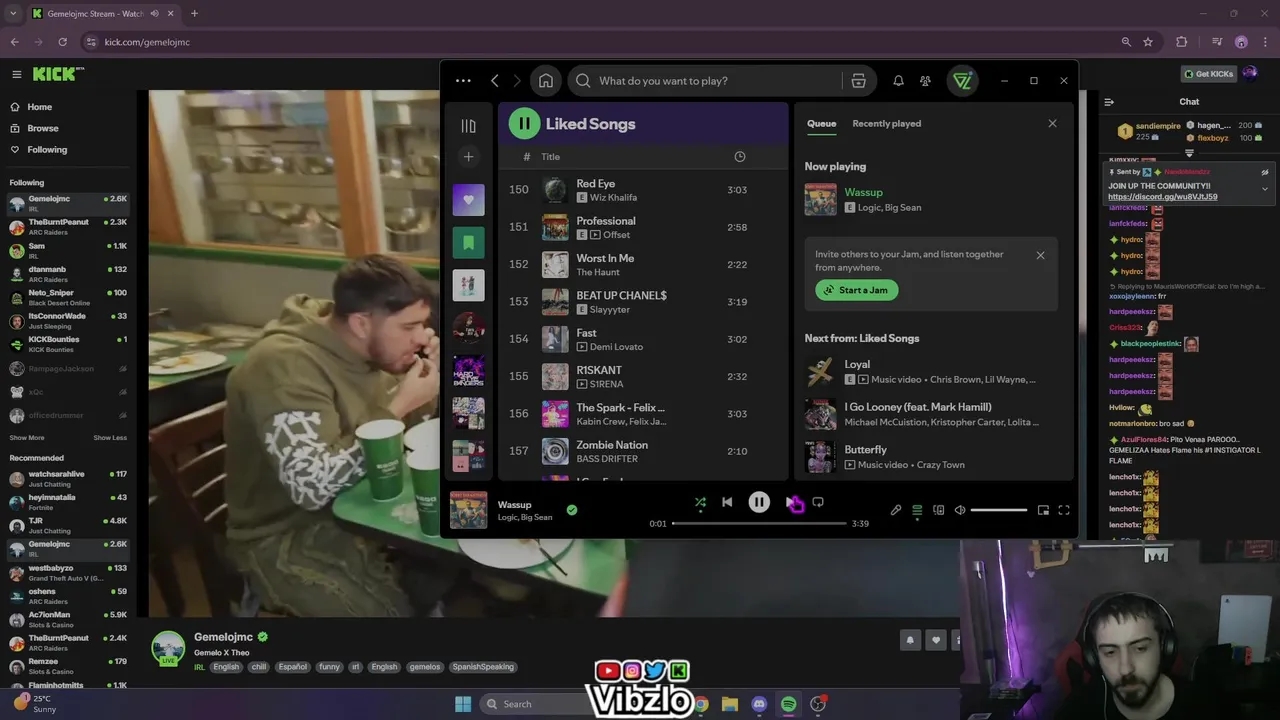Image resolution: width=1280 pixels, height=720 pixels.
Task: Toggle the liked checkmark next to Wassup
Action: (572, 510)
